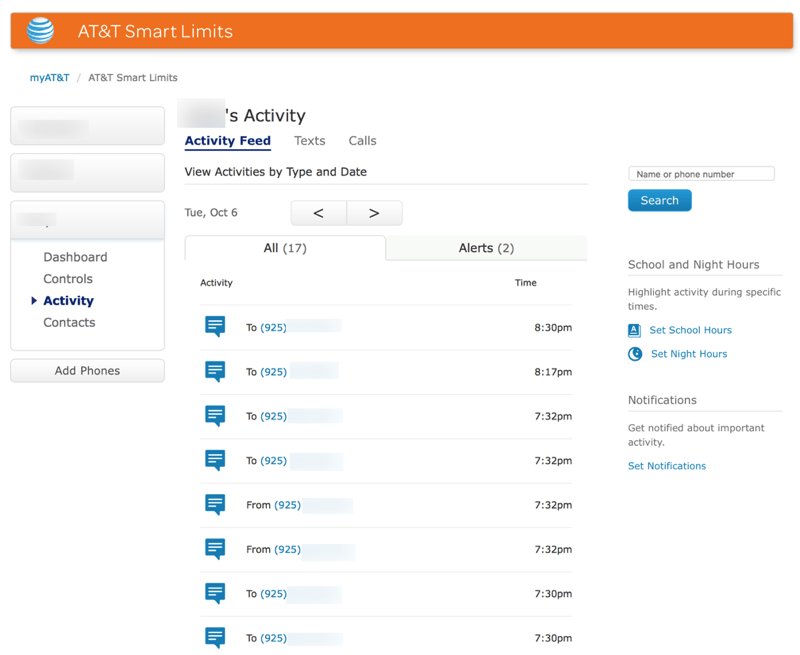The width and height of the screenshot is (800, 655).
Task: Click the (925) number at 8:17pm
Action: pos(273,372)
